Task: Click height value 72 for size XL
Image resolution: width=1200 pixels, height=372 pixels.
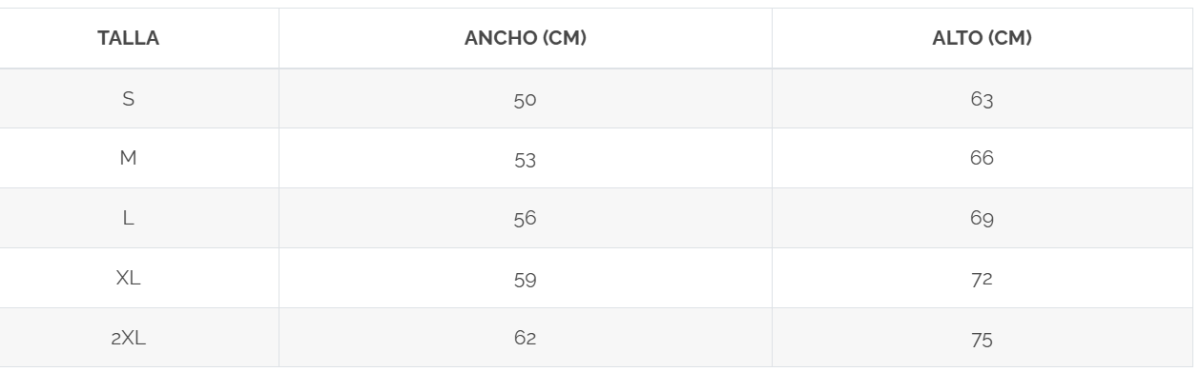Action: [981, 279]
